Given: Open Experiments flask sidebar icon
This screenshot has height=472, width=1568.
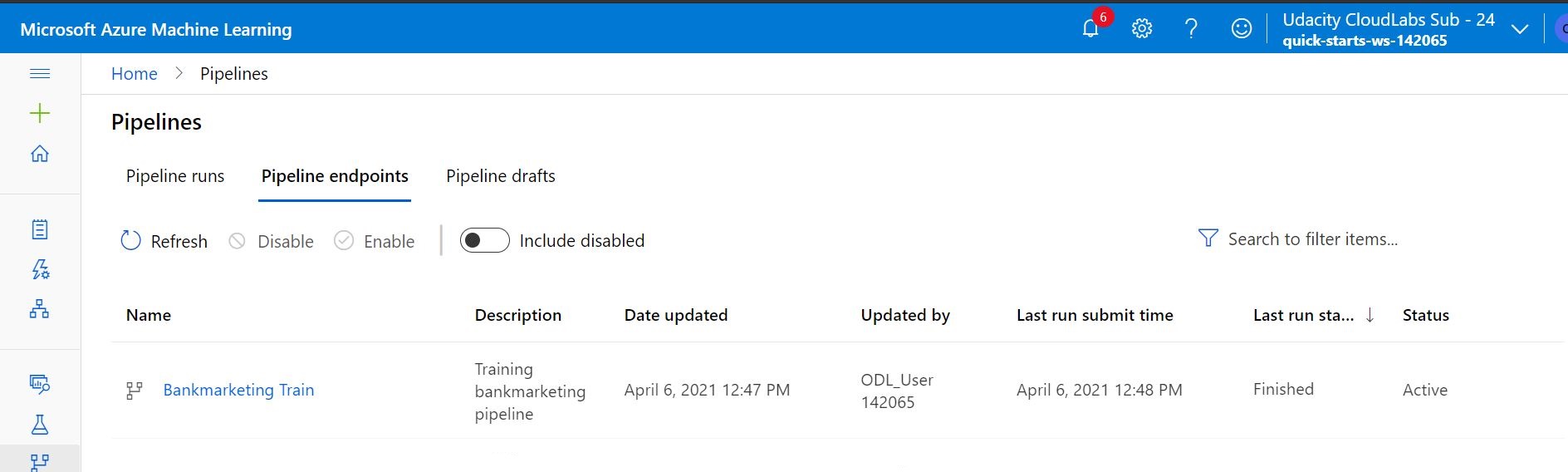Looking at the screenshot, I should [40, 425].
